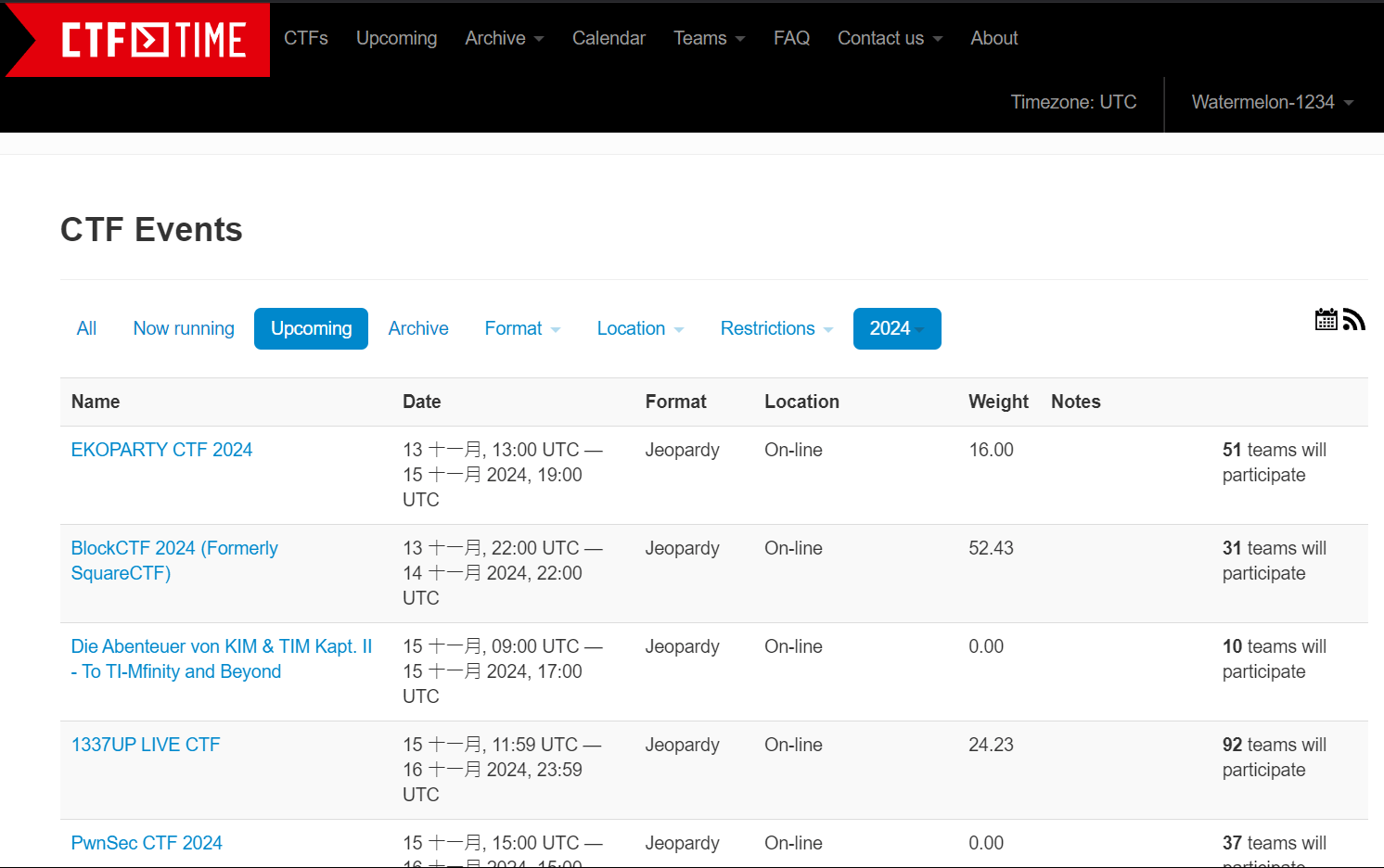The image size is (1384, 868).
Task: Open the calendar export icon
Action: pos(1326,320)
